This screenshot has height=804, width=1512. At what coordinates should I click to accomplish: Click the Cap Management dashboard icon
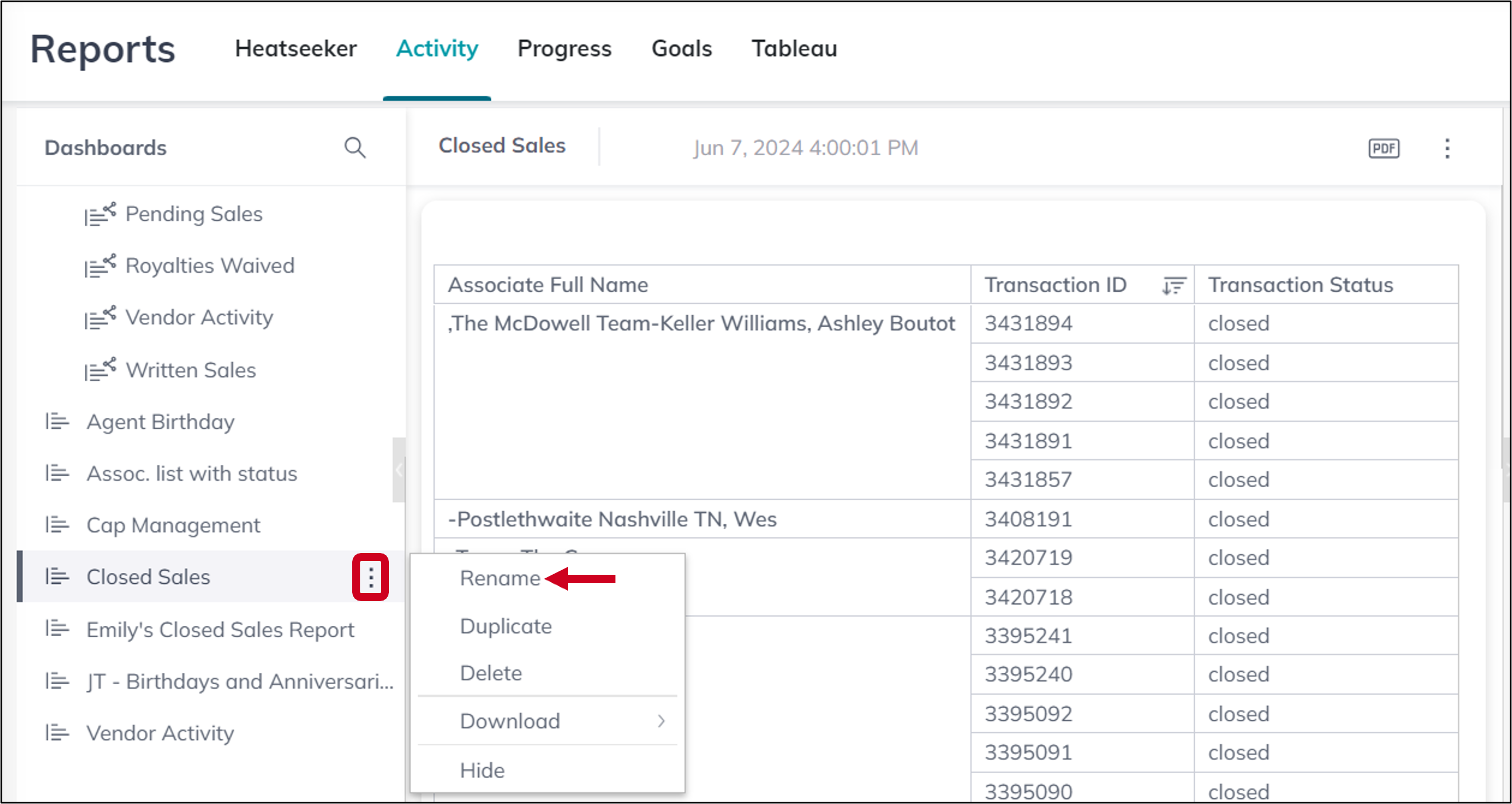coord(57,524)
